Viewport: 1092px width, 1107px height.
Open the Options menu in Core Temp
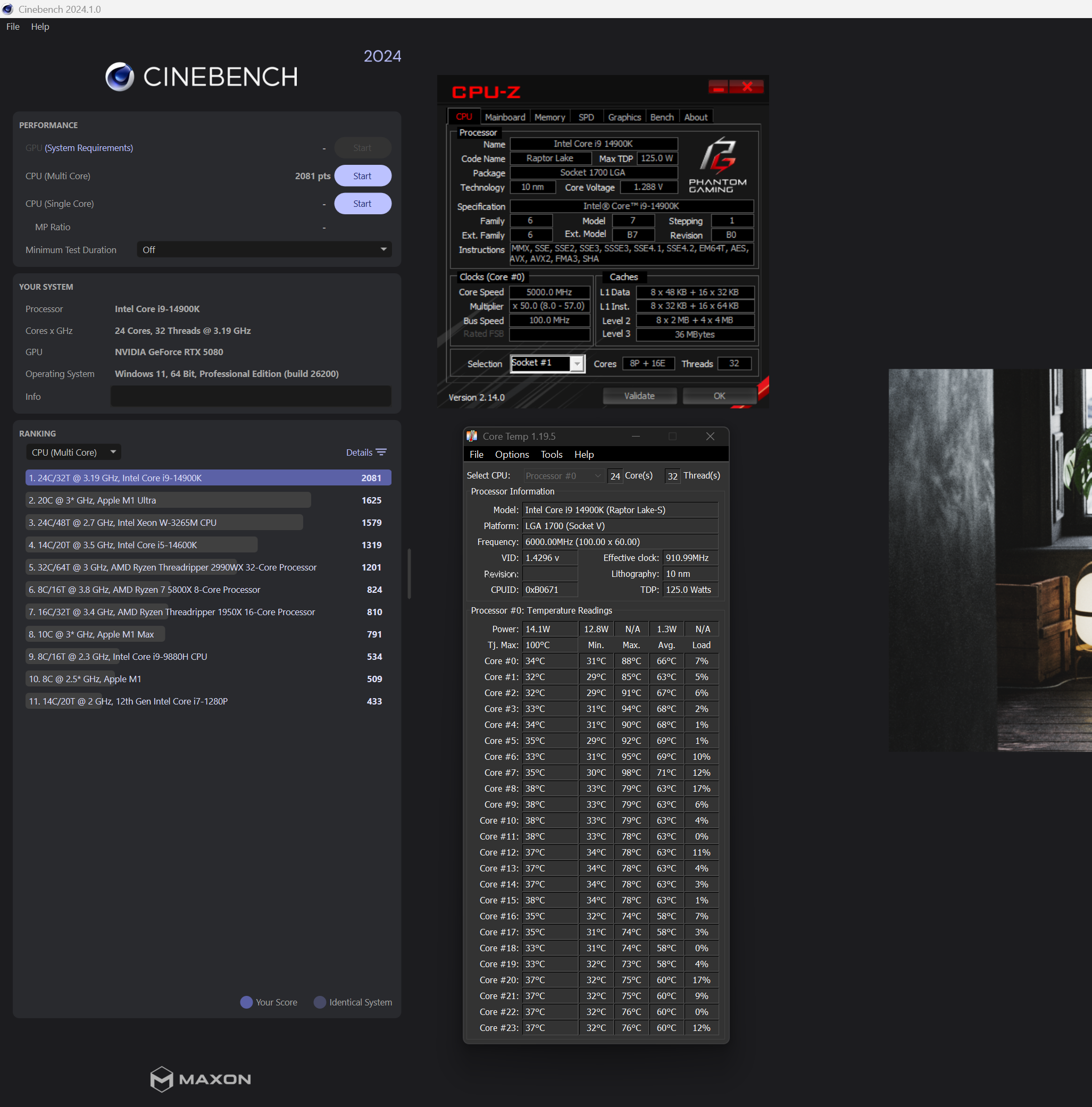tap(511, 455)
